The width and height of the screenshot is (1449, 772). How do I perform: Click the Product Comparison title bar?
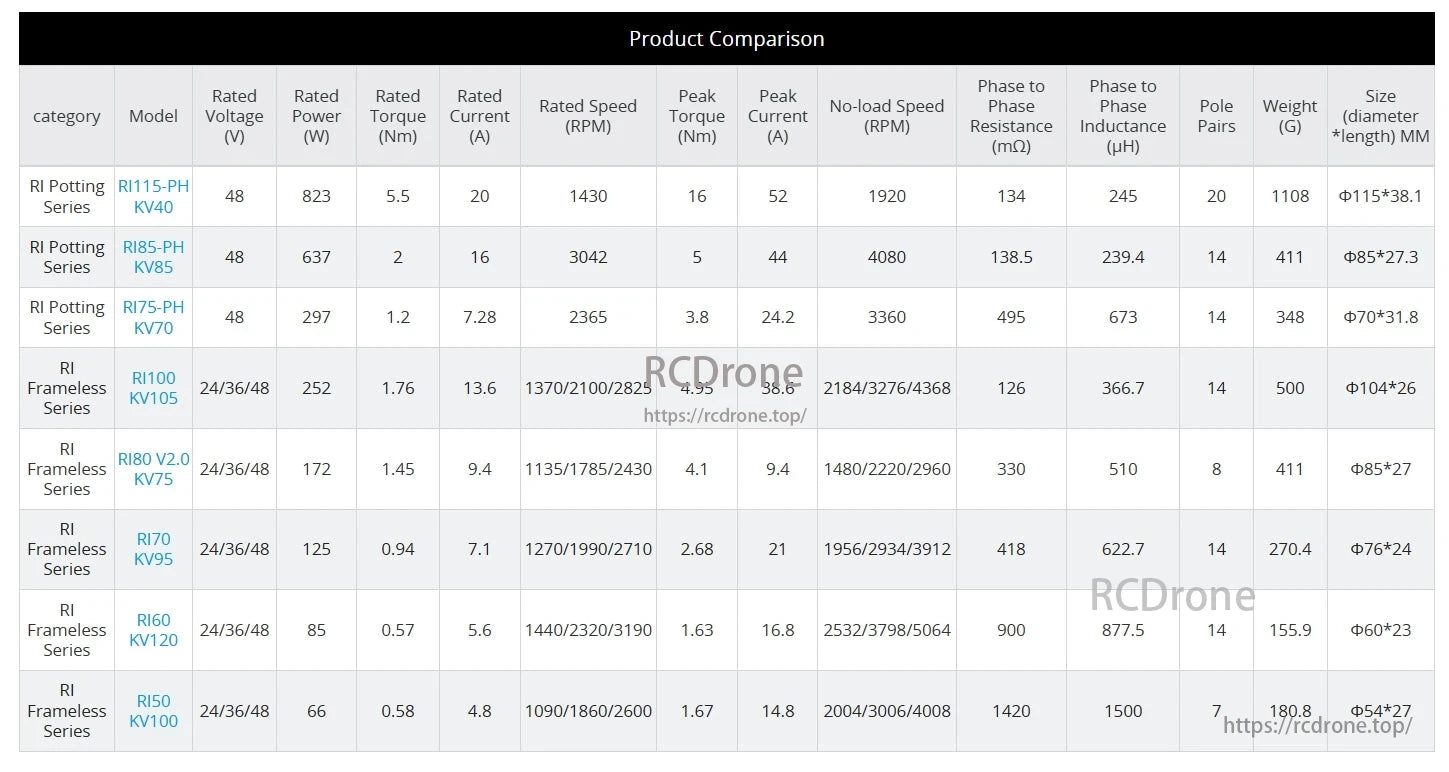727,38
